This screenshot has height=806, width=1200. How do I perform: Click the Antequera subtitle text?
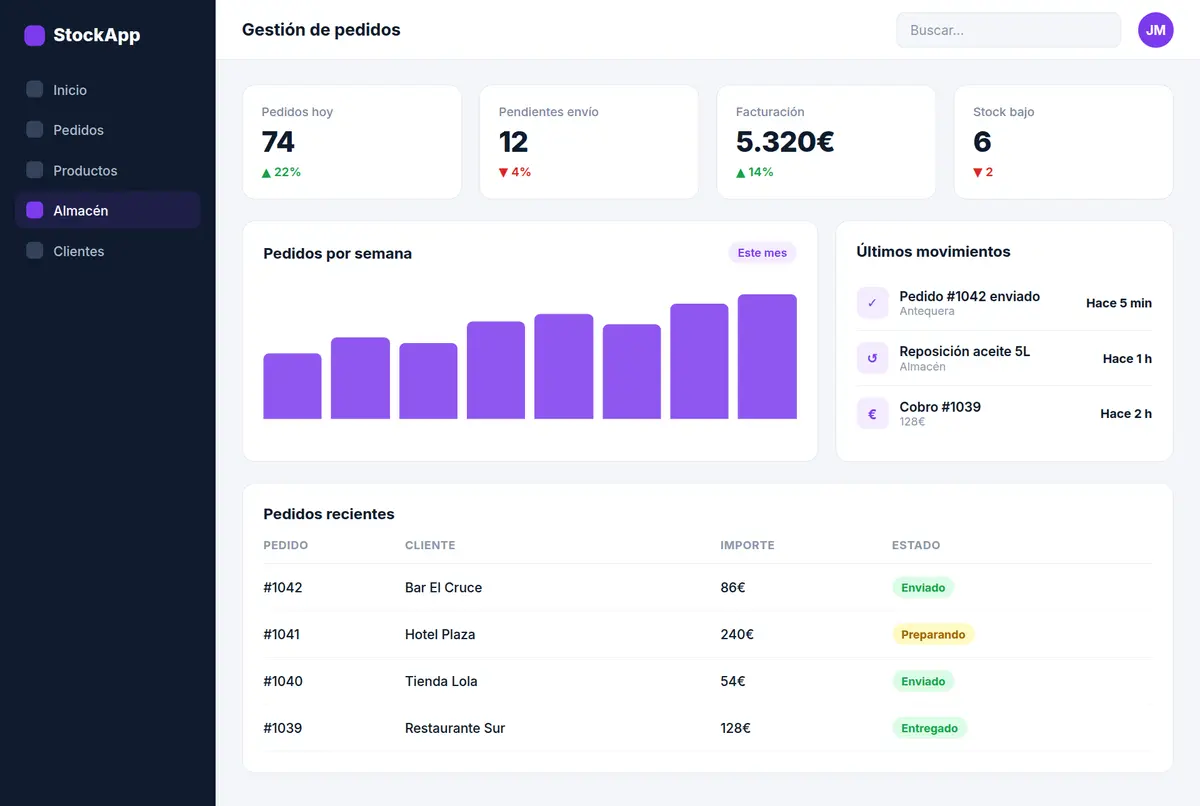[x=927, y=311]
